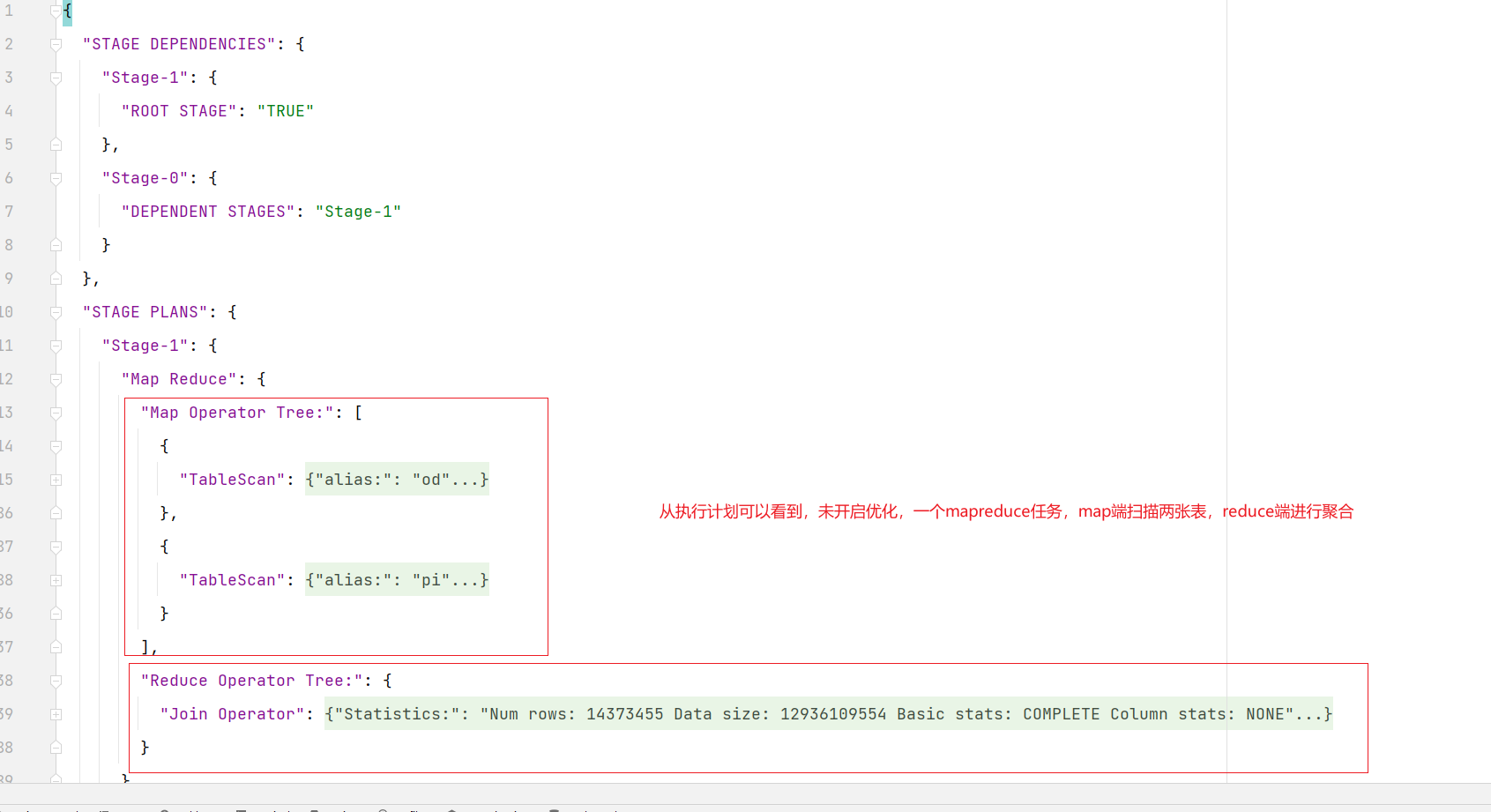Click the fold end marker closing "Stage-0" block
Image resolution: width=1491 pixels, height=812 pixels.
pyautogui.click(x=56, y=245)
